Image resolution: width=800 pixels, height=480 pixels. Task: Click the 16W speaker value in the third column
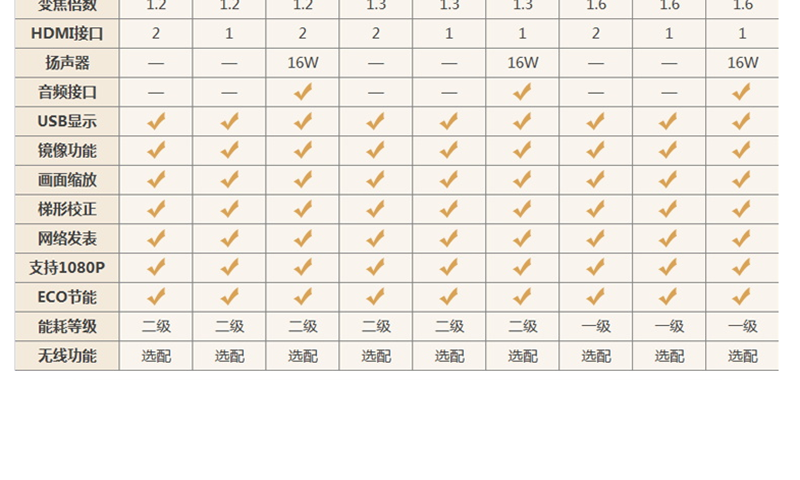coord(303,62)
